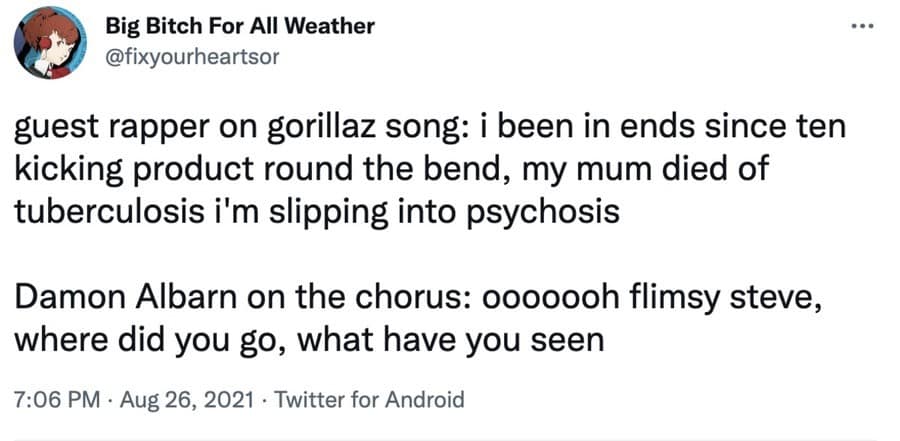Open the Twitter for Android source link
This screenshot has width=900, height=441.
click(369, 401)
